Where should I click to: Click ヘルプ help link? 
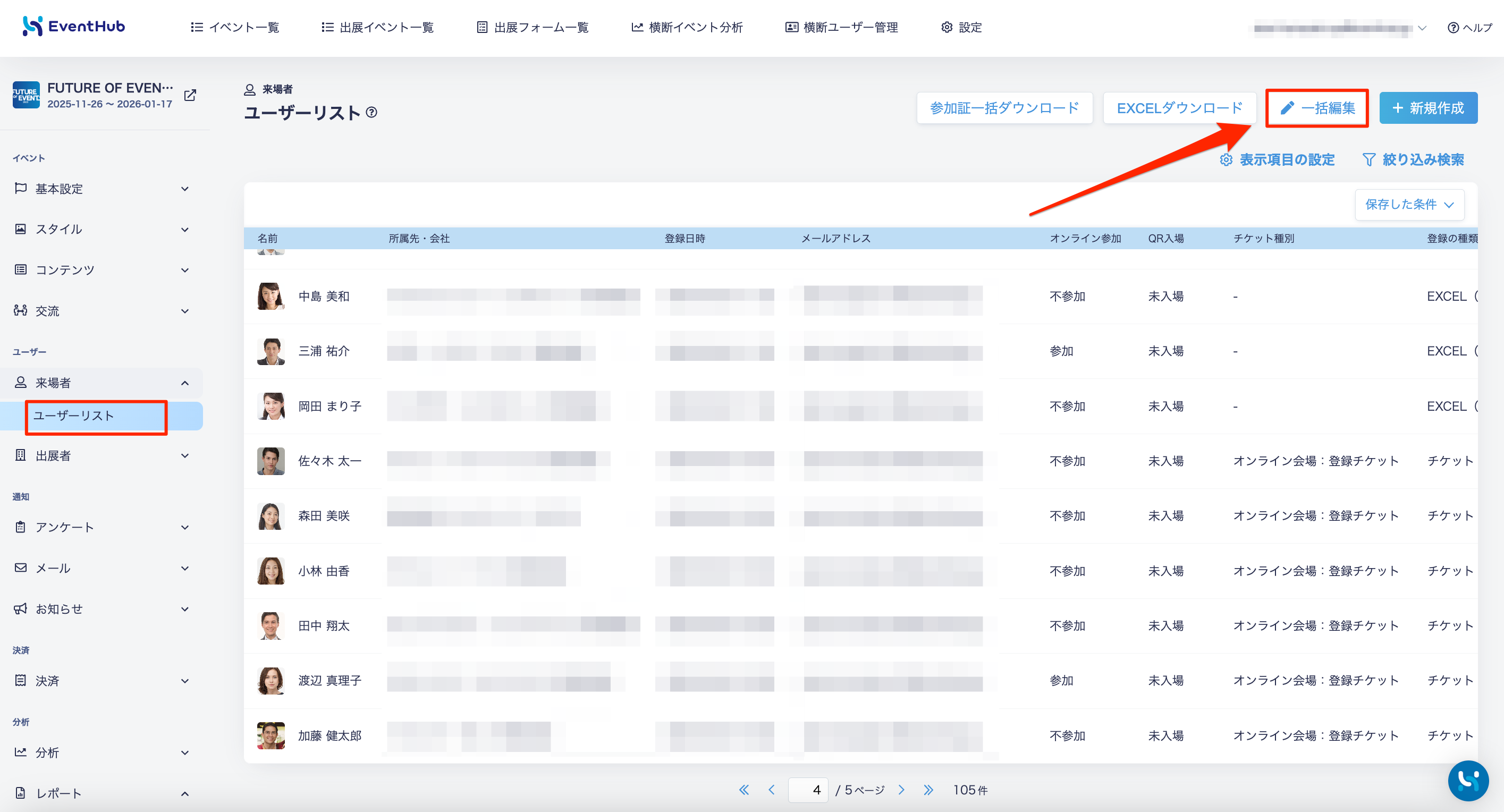1469,28
